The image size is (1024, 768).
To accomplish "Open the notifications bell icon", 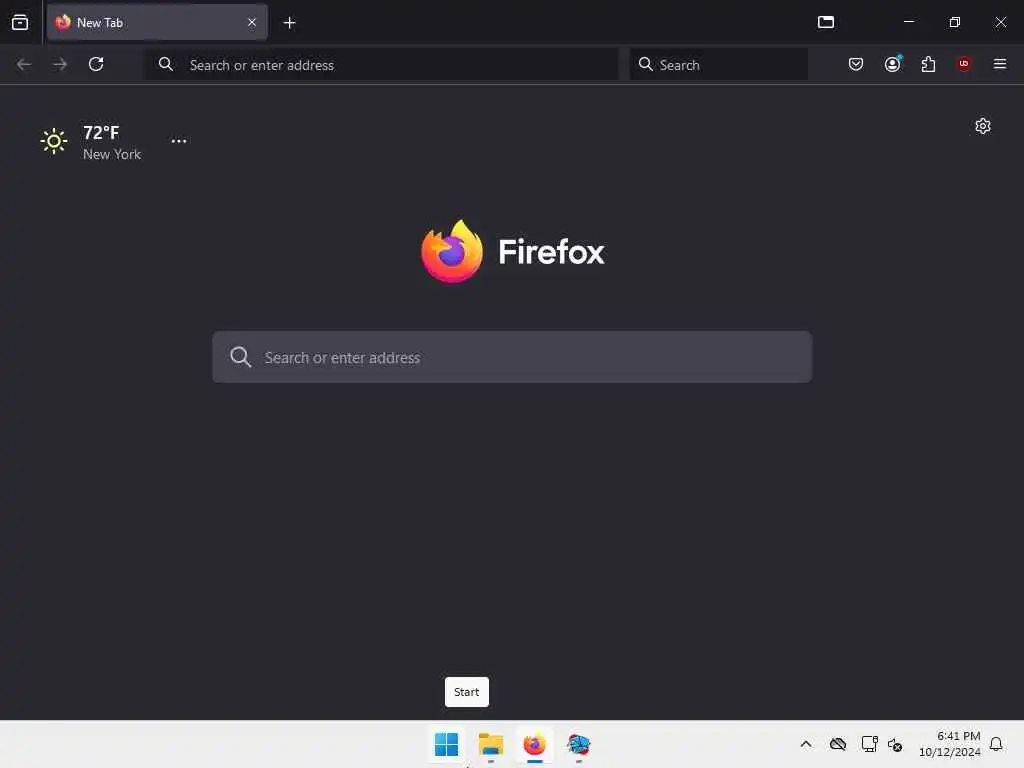I will [x=997, y=744].
